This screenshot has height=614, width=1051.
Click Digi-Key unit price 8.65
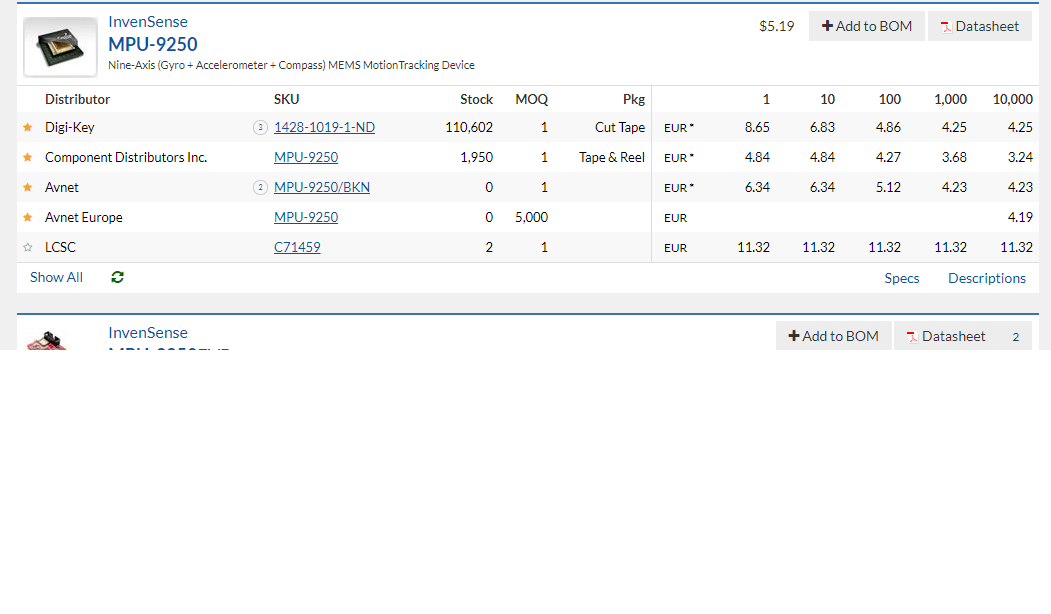pos(757,127)
